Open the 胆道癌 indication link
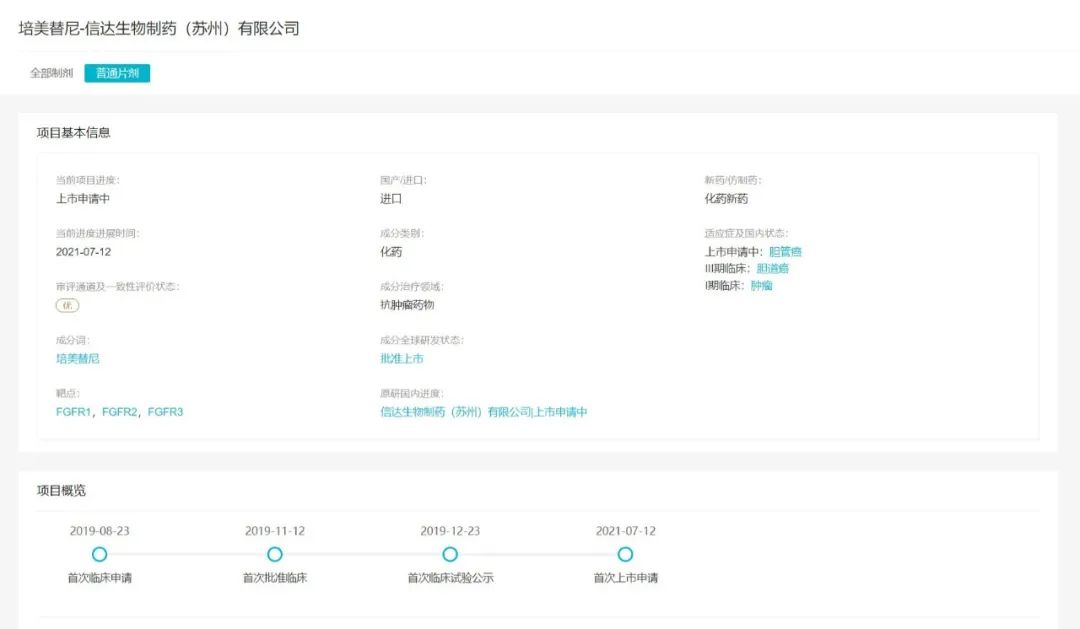1080x629 pixels. click(773, 268)
